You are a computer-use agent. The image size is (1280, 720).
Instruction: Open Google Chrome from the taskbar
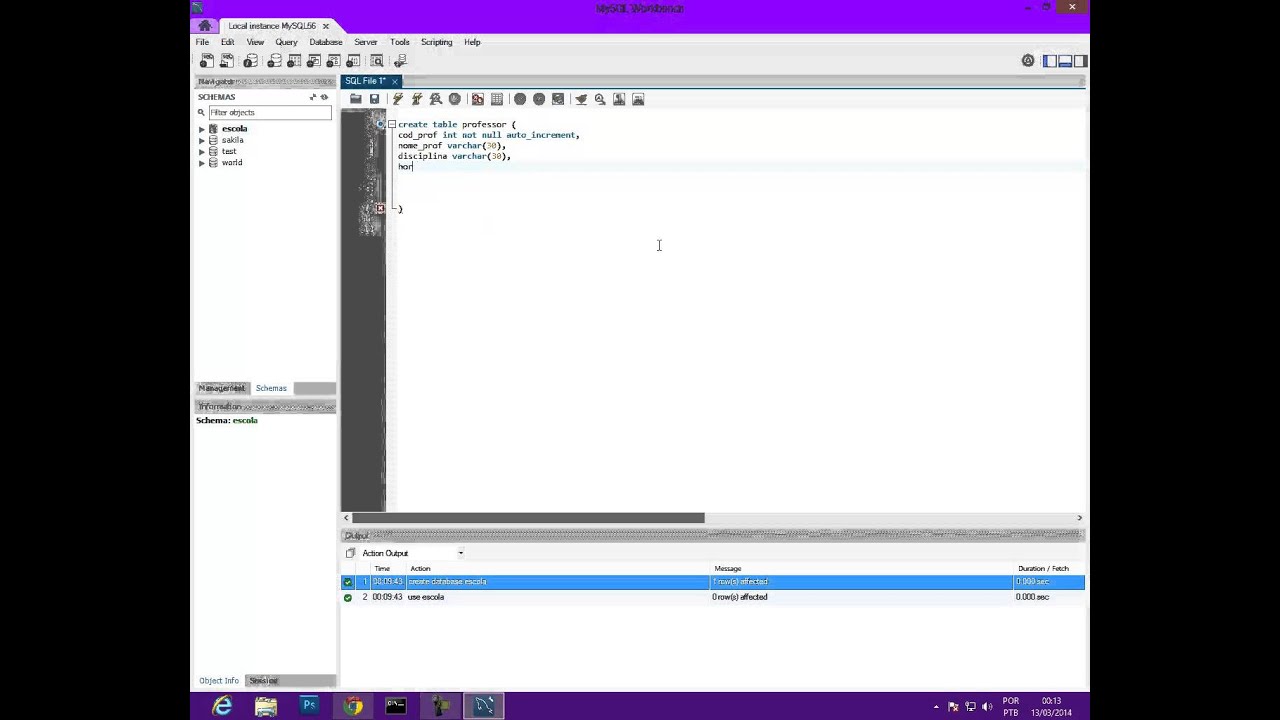353,706
